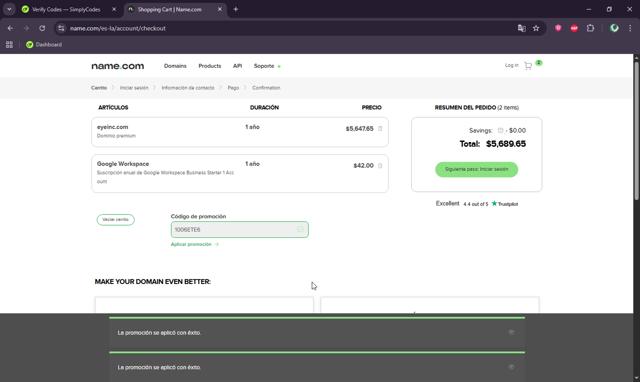Viewport: 640px width, 382px height.
Task: Click the Log in link
Action: pyautogui.click(x=511, y=65)
